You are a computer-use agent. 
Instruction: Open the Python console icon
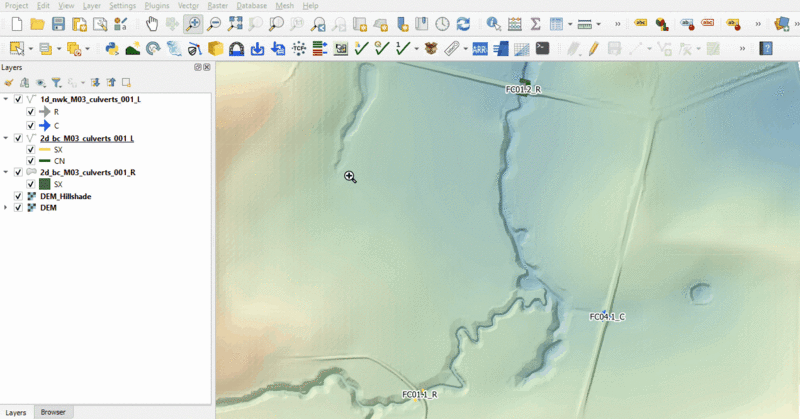111,48
